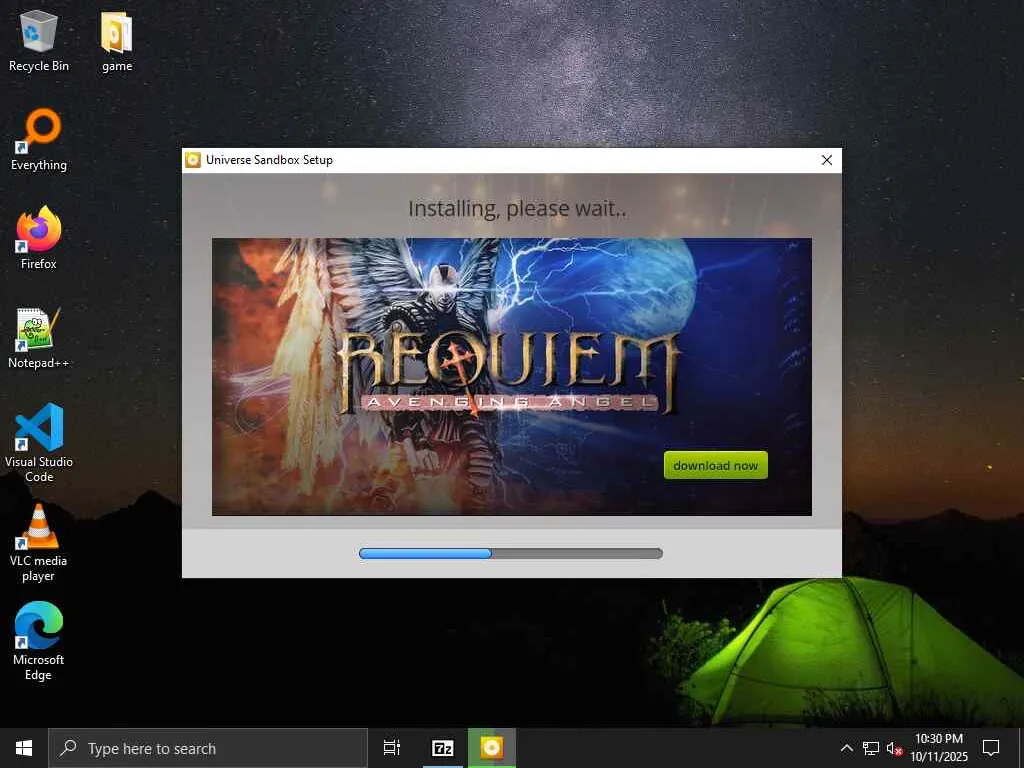Click the muted volume tray icon
This screenshot has height=768, width=1024.
(894, 748)
